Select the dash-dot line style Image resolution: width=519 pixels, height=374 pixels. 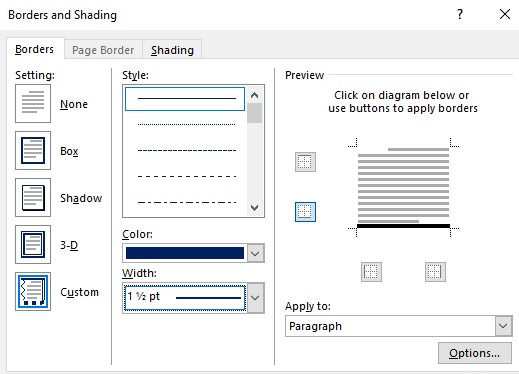pos(186,202)
